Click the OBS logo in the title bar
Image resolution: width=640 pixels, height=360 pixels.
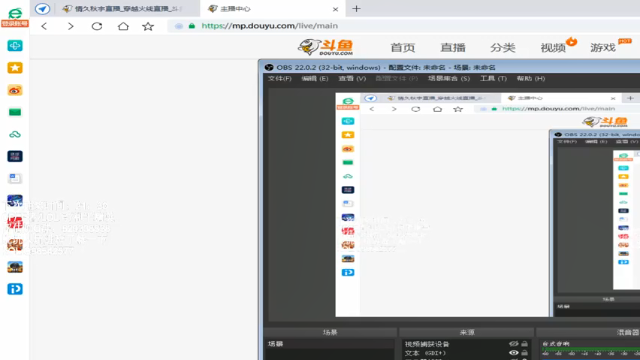coord(269,67)
